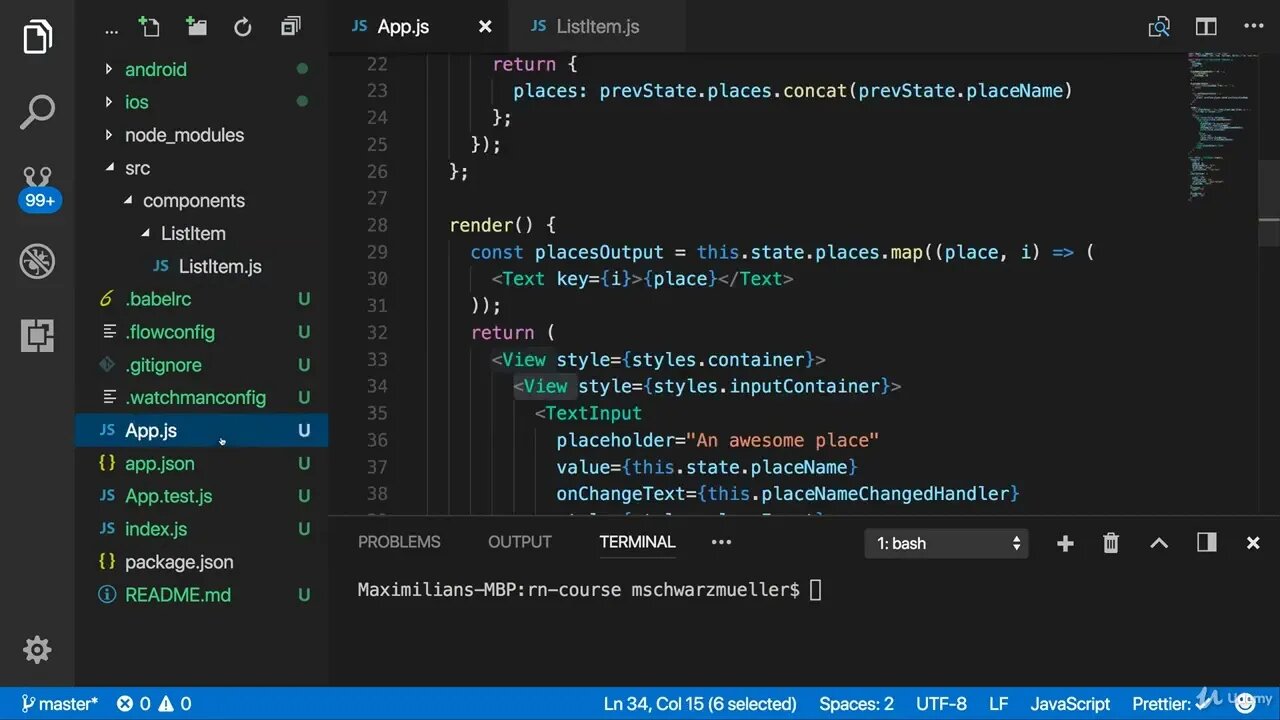Show more panel tabs via ellipsis

[x=721, y=542]
